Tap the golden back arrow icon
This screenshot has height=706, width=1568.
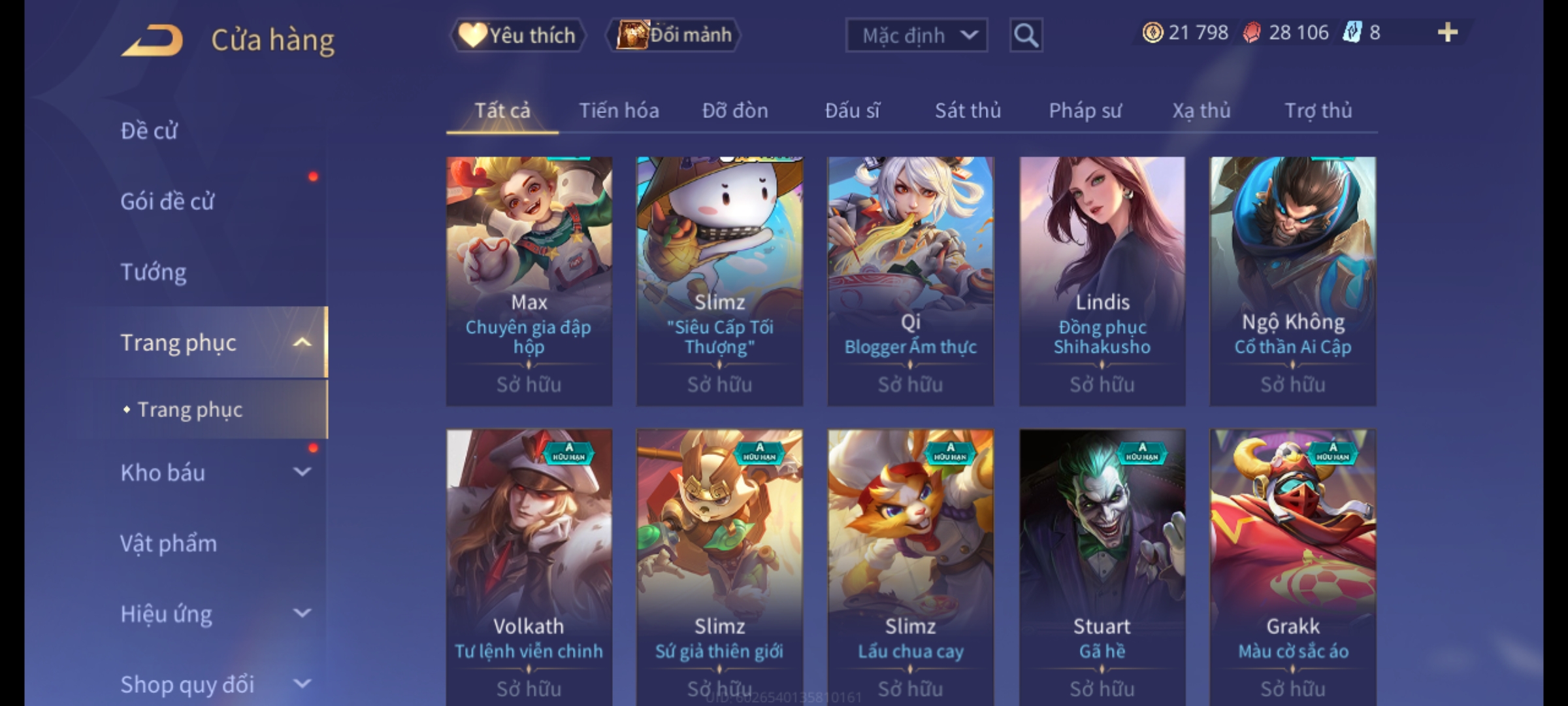[152, 40]
